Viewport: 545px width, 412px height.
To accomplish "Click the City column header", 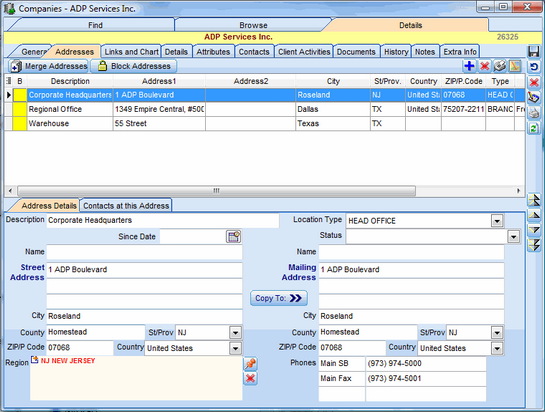I will pos(333,81).
